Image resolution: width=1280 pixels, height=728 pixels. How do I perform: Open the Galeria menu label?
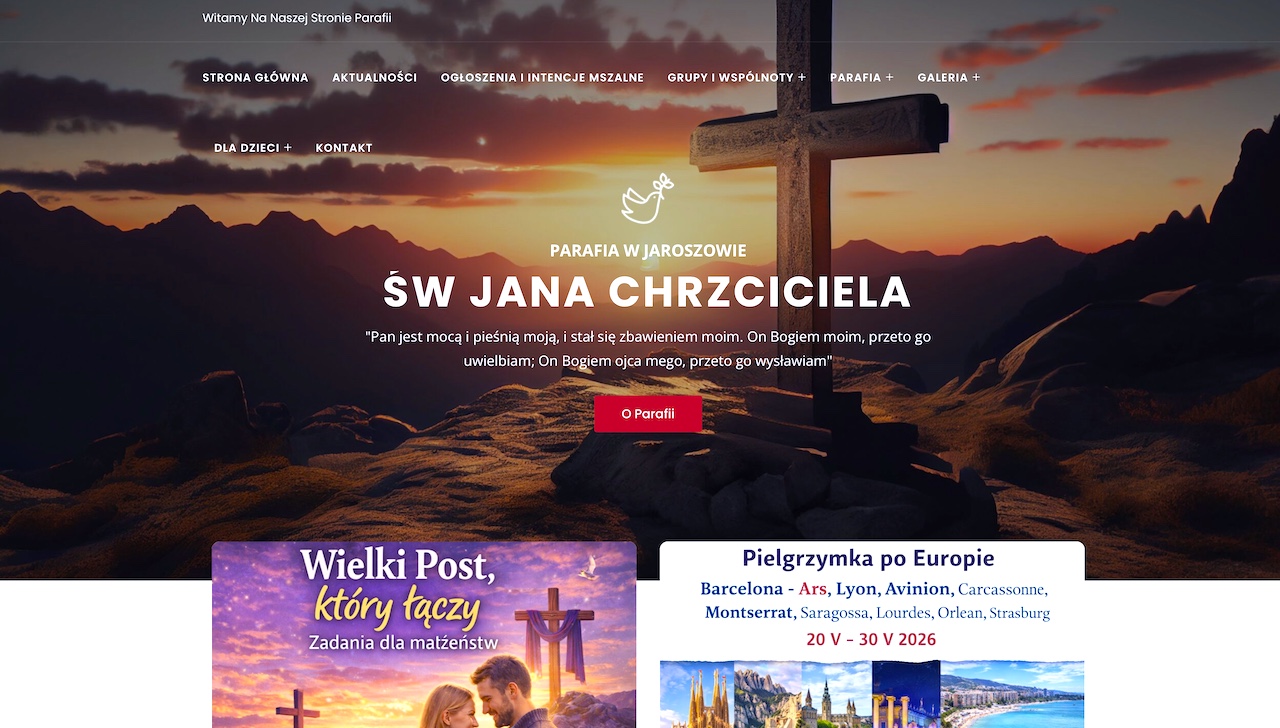[942, 77]
